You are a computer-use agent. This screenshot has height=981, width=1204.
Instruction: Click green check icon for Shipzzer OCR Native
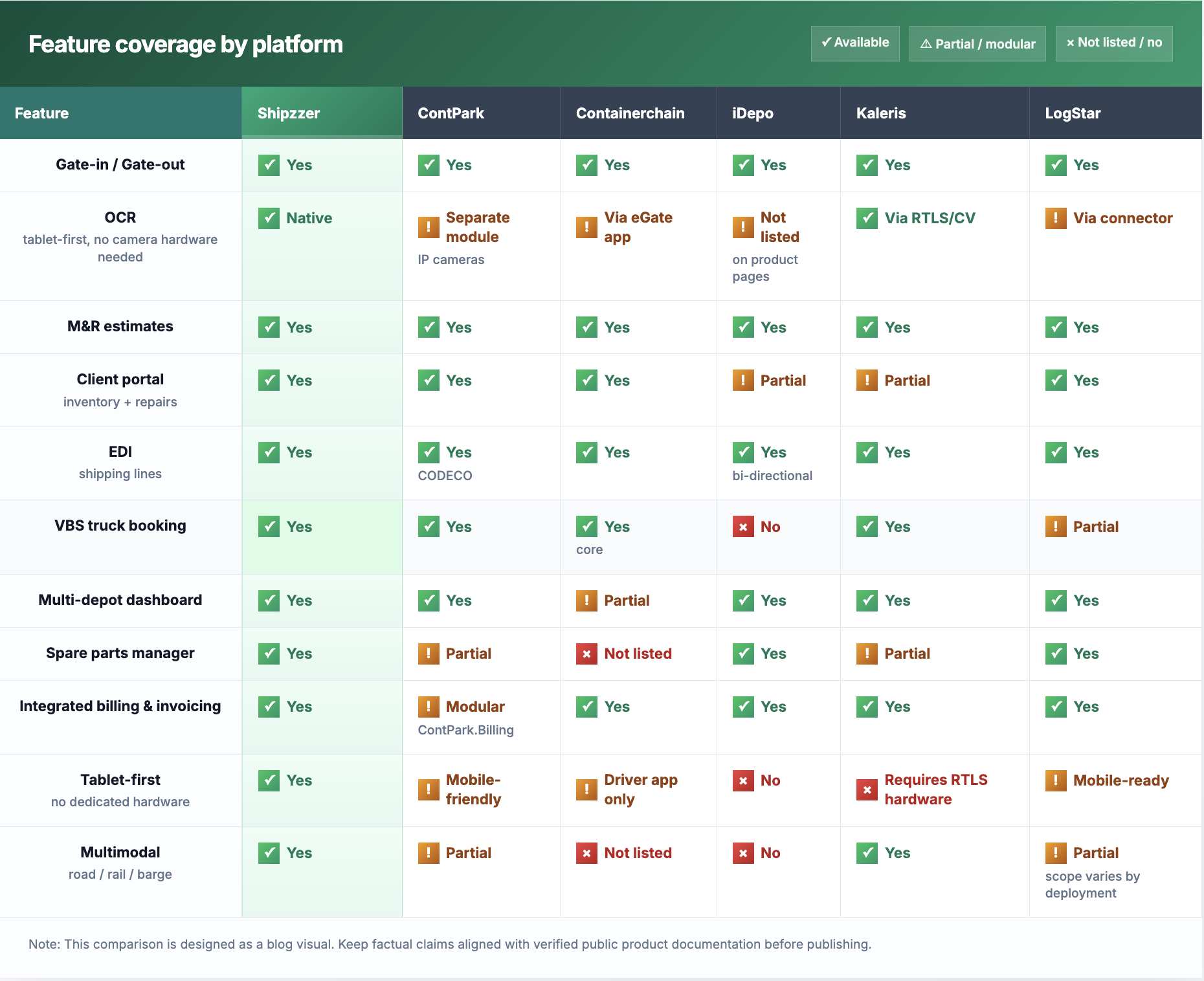[x=269, y=218]
